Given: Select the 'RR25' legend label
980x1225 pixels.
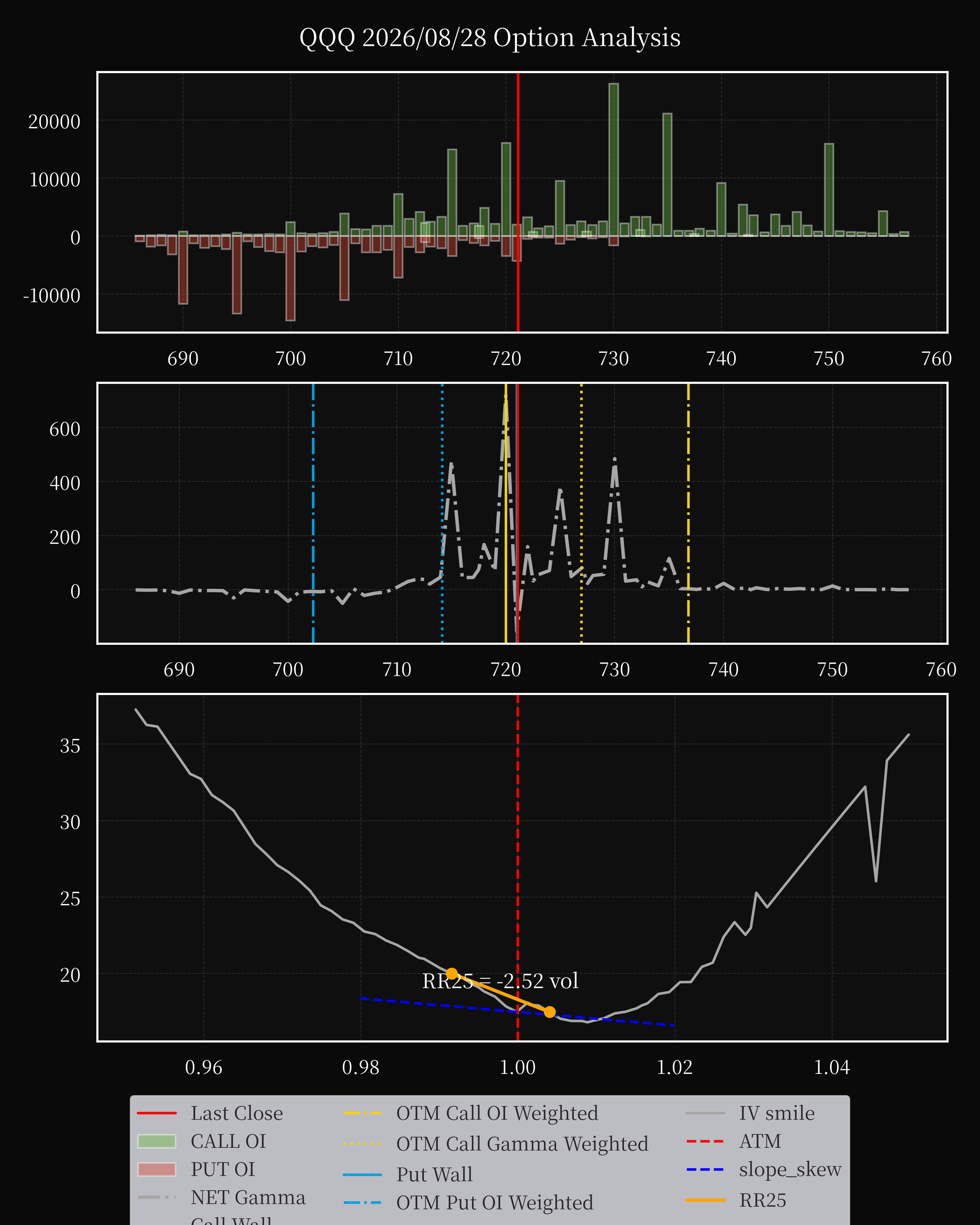Looking at the screenshot, I should click(x=762, y=1200).
